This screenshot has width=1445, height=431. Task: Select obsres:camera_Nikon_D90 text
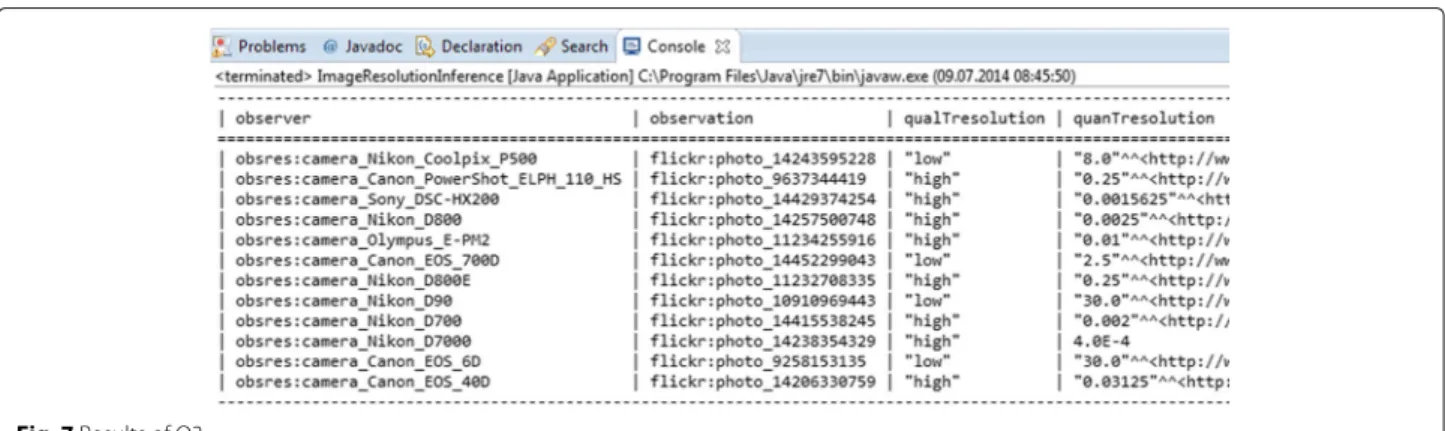pyautogui.click(x=342, y=301)
